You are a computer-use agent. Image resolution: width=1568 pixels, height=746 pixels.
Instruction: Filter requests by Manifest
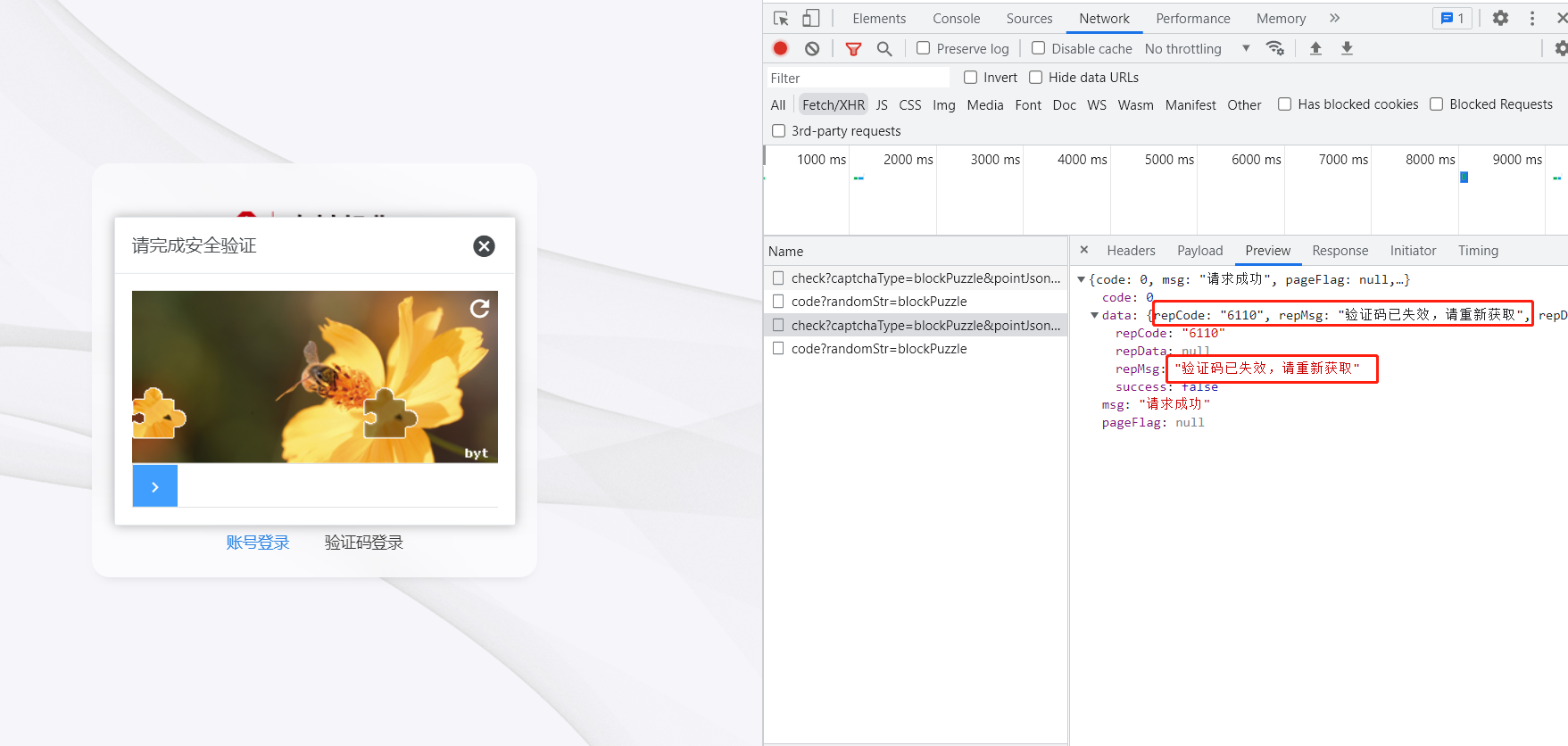tap(1191, 105)
